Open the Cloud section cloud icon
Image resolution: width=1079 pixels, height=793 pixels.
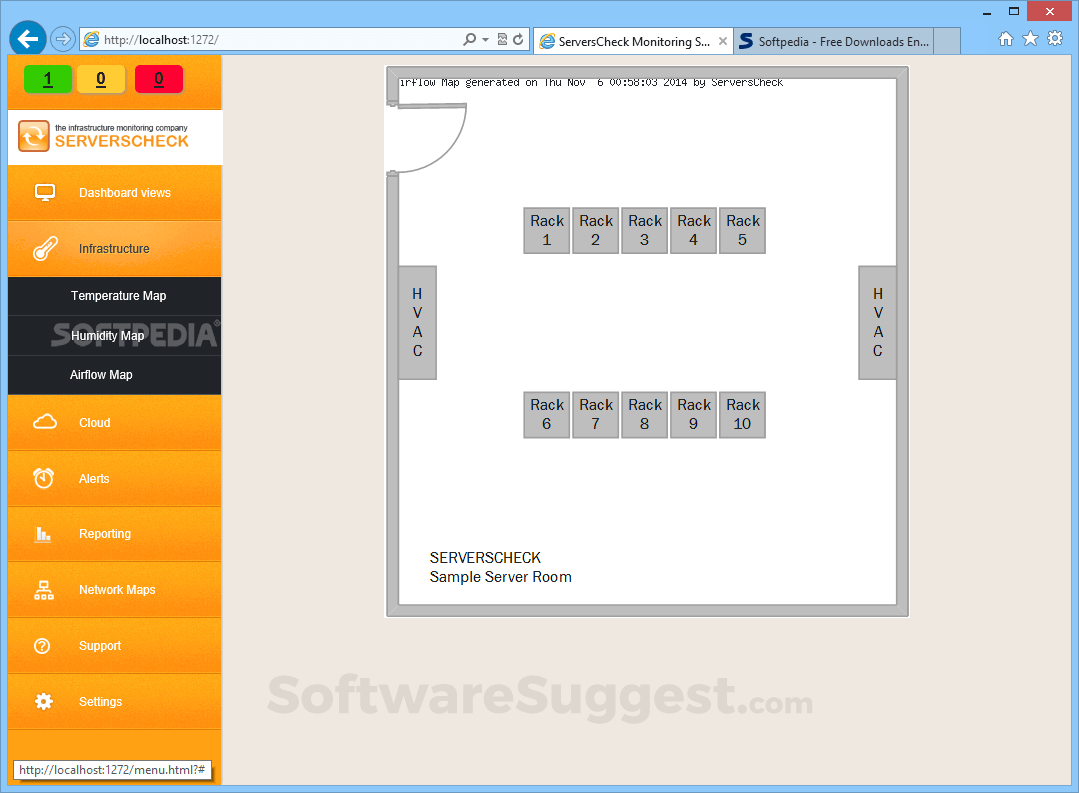point(44,422)
